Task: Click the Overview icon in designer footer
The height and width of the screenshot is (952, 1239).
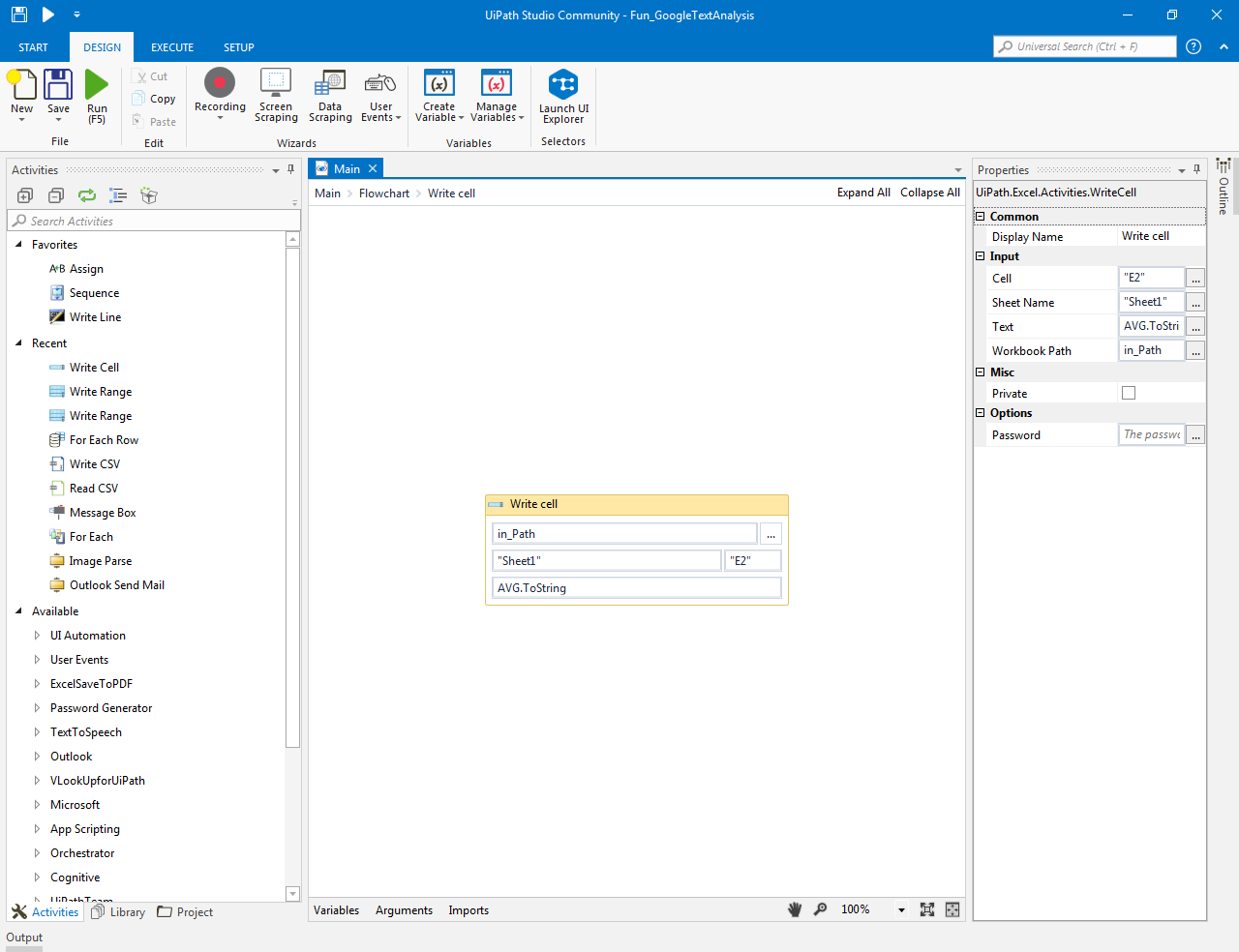Action: 952,909
